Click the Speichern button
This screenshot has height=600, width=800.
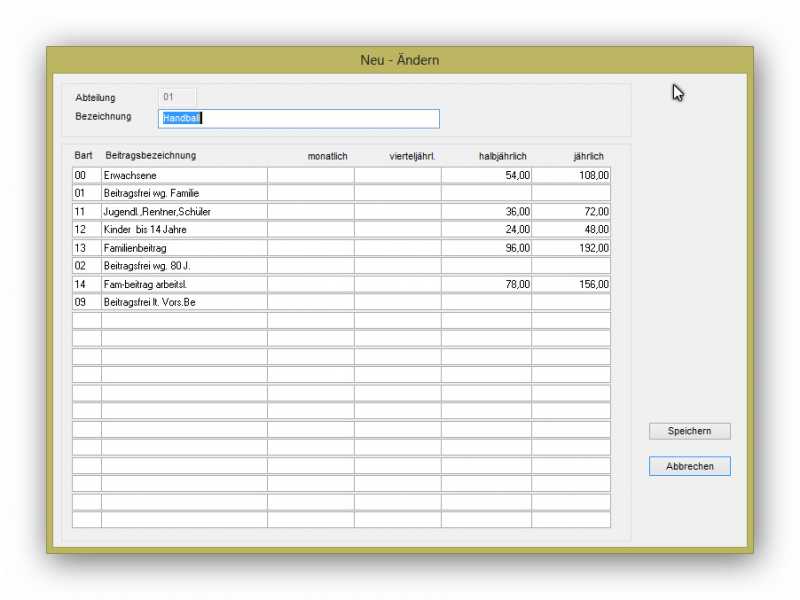click(689, 431)
